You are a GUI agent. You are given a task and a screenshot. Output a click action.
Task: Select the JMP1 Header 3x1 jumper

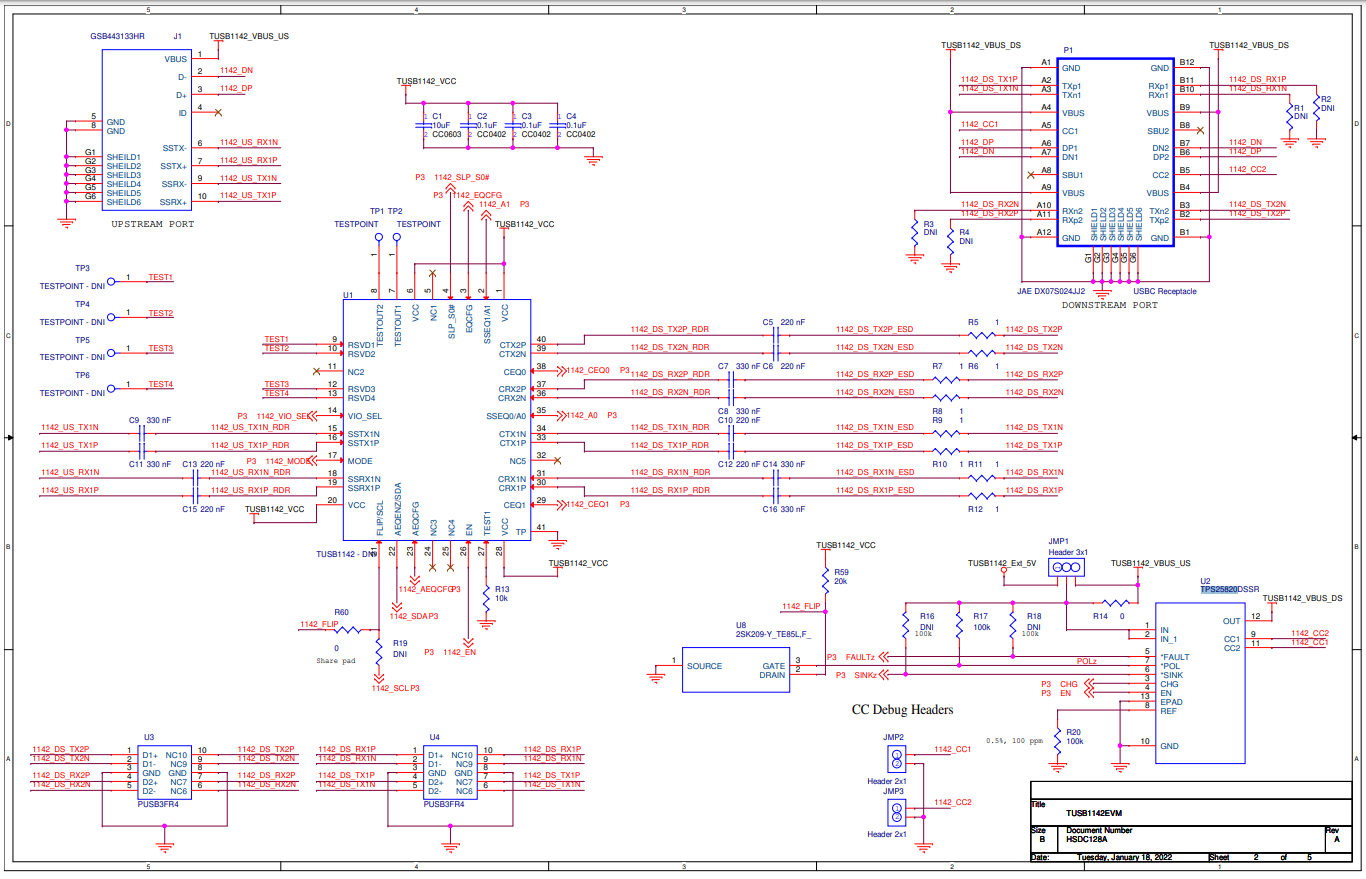(1064, 567)
